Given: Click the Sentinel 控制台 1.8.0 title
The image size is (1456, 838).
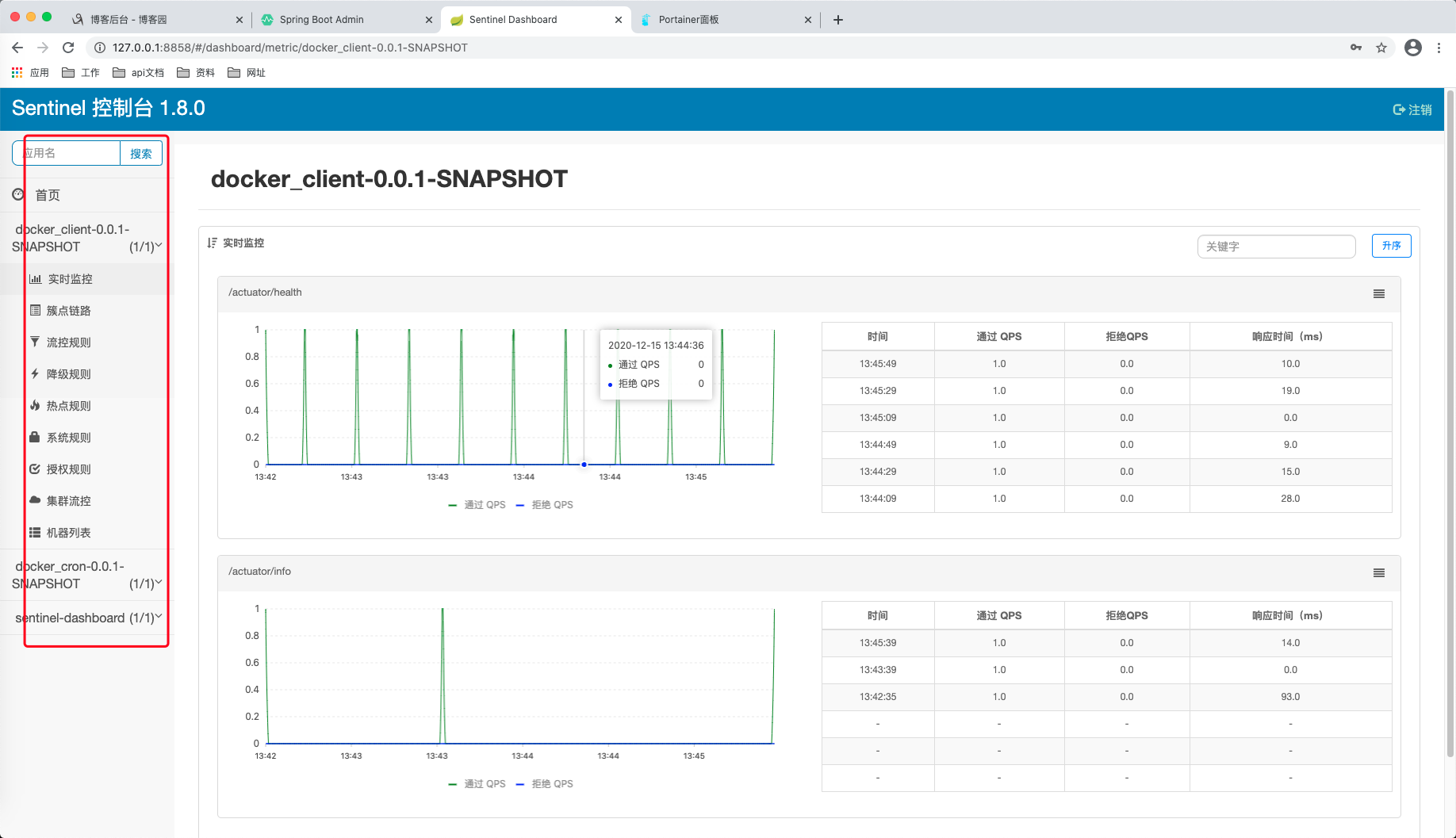Looking at the screenshot, I should click(x=109, y=108).
